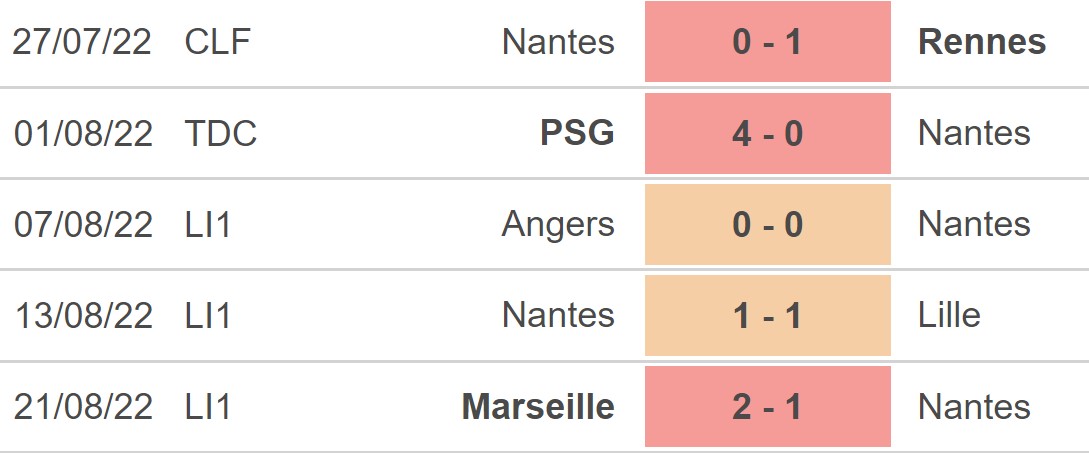1089x453 pixels.
Task: Select the TDC competition label
Action: (221, 133)
